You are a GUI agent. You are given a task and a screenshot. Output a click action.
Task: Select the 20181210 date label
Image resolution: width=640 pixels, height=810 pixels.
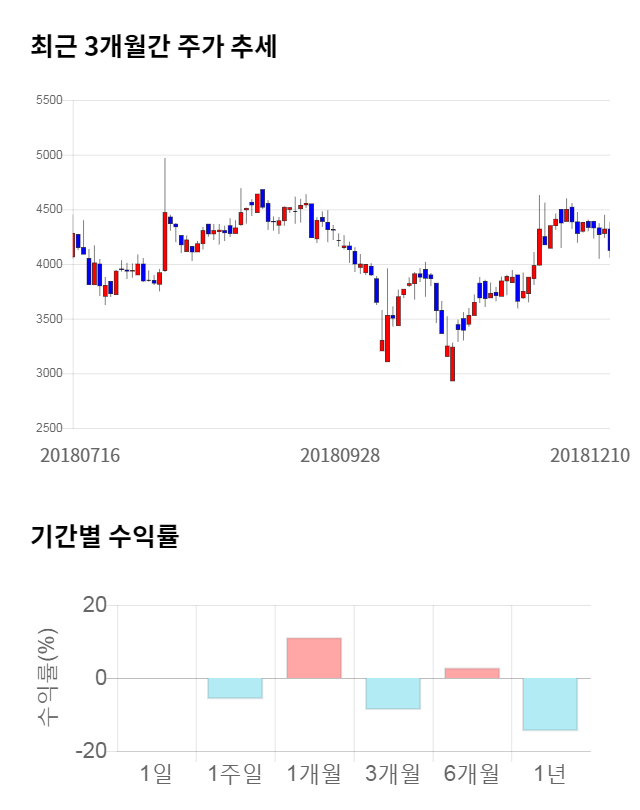[590, 455]
